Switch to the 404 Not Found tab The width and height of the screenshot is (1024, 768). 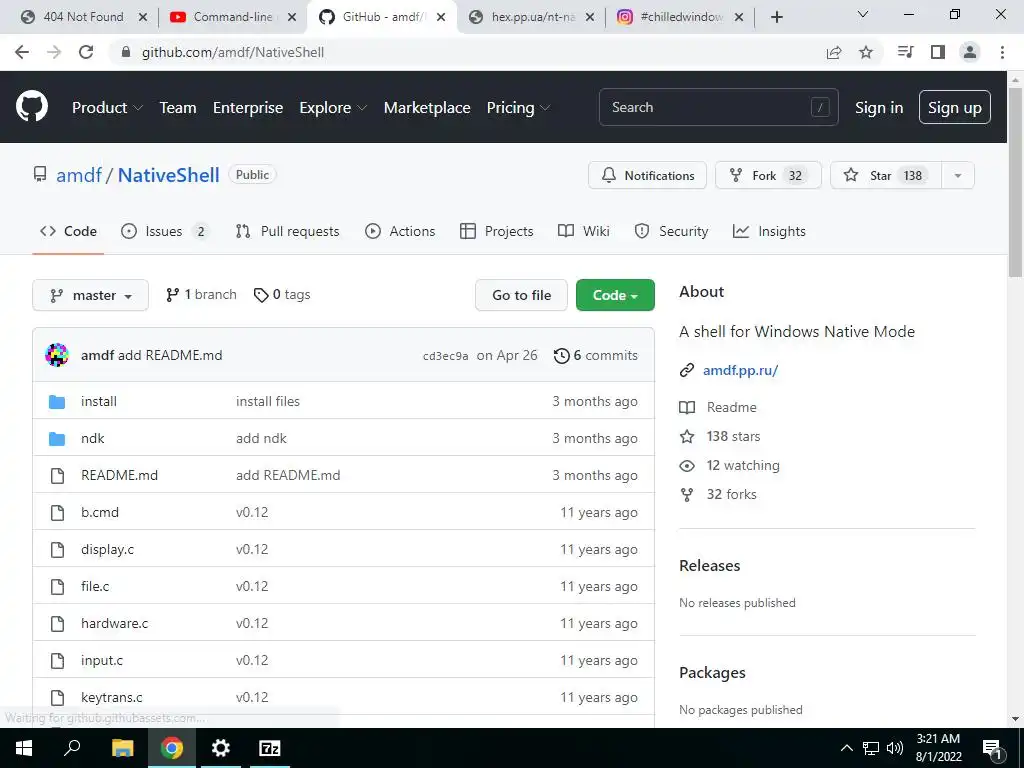[x=84, y=17]
